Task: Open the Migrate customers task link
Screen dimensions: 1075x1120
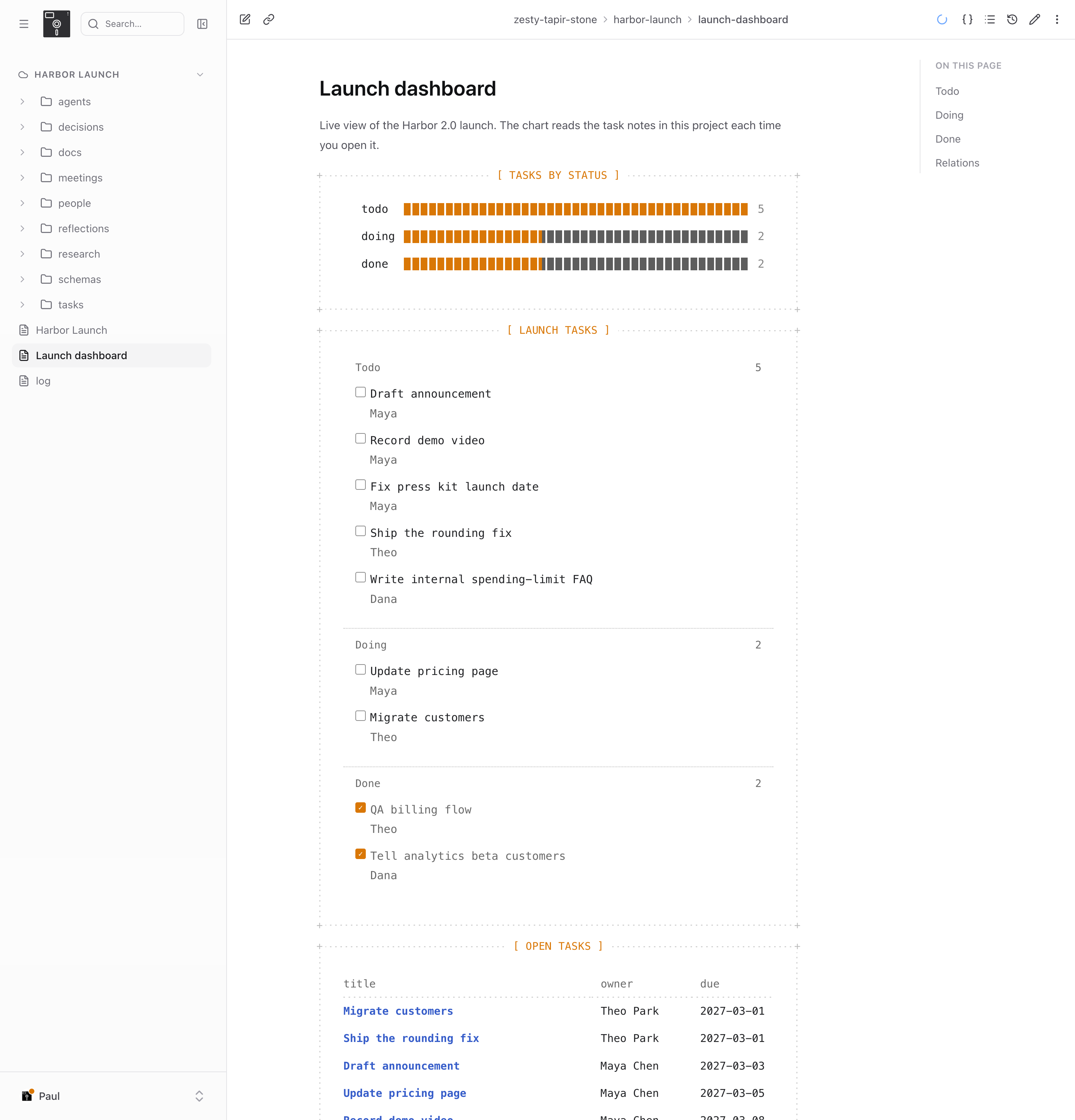Action: point(398,1011)
